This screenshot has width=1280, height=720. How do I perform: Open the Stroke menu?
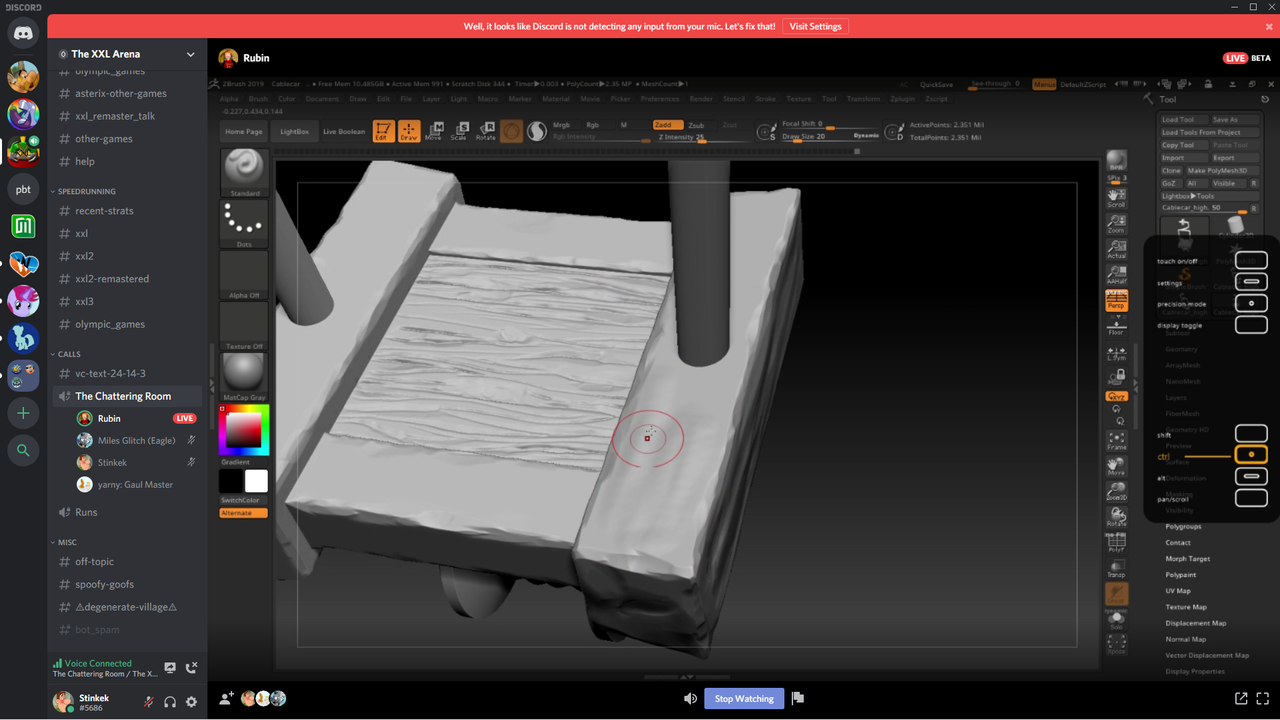[766, 99]
